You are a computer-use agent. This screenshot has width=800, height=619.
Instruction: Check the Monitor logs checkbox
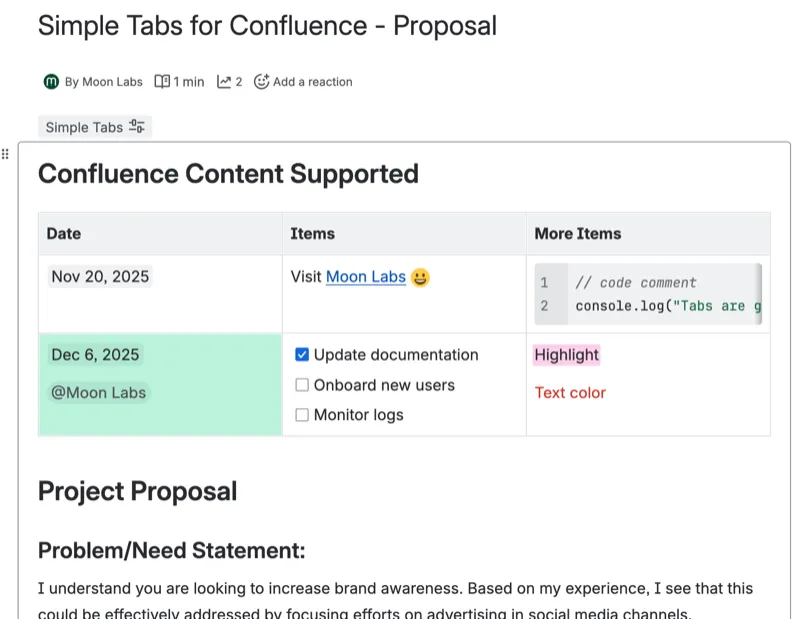[302, 415]
